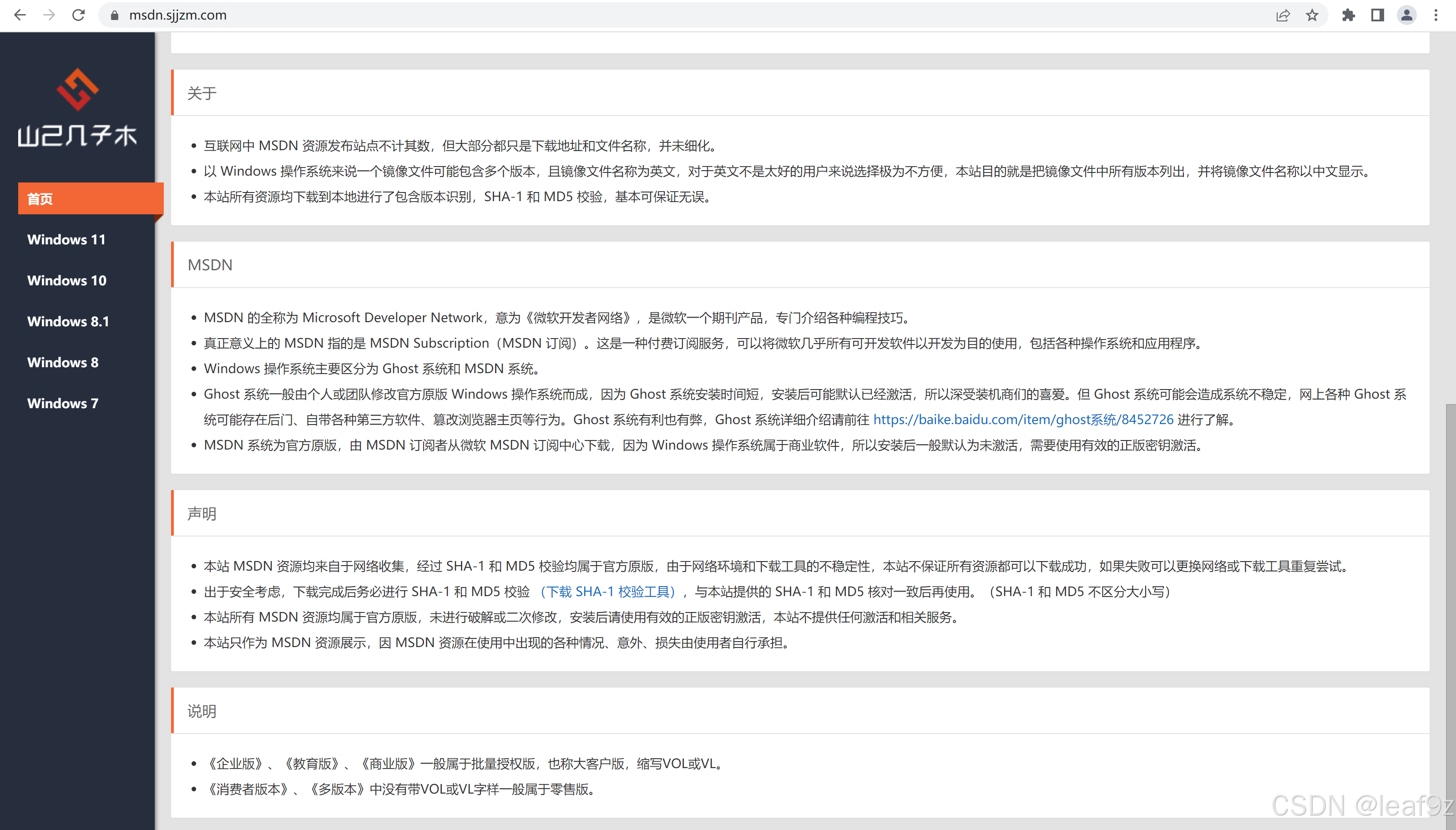Viewport: 1456px width, 830px height.
Task: Open the user profile avatar icon
Action: pos(1406,15)
